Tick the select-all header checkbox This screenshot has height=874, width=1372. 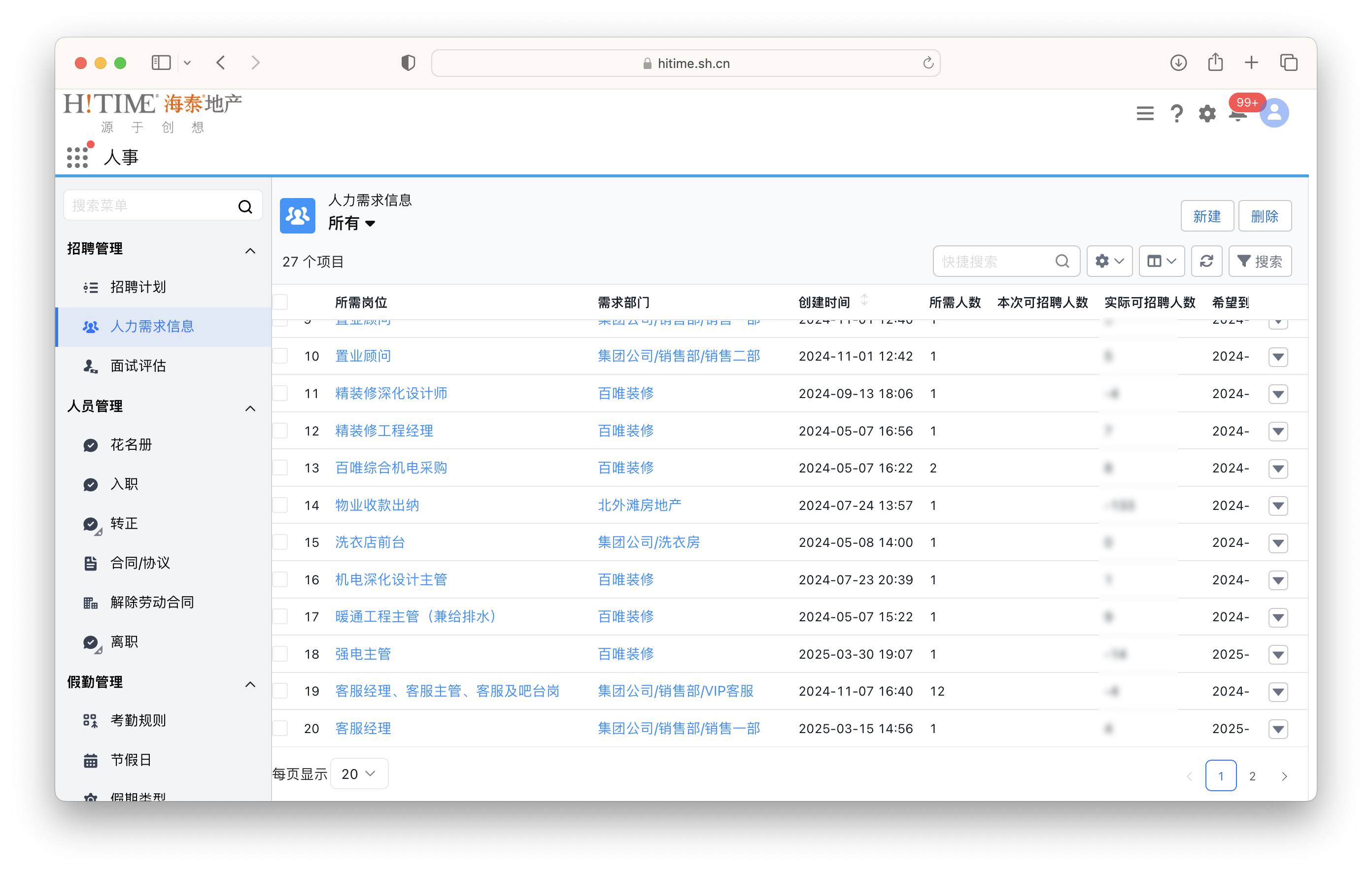(x=280, y=302)
